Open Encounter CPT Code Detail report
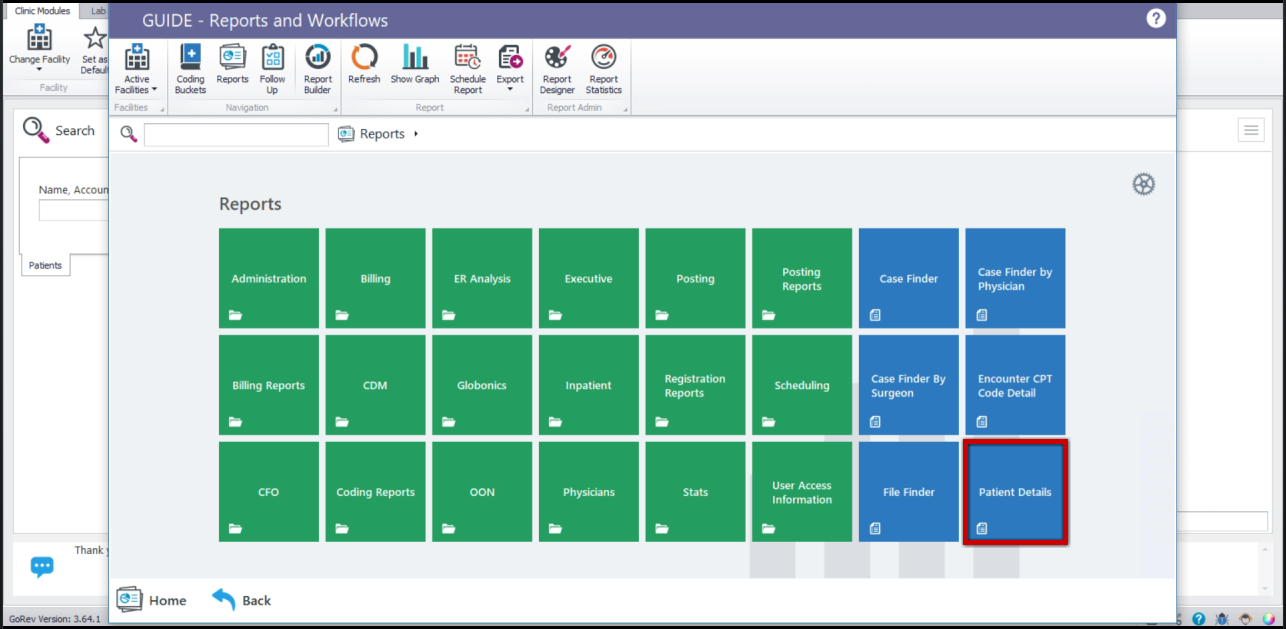The image size is (1286, 629). pos(1015,385)
